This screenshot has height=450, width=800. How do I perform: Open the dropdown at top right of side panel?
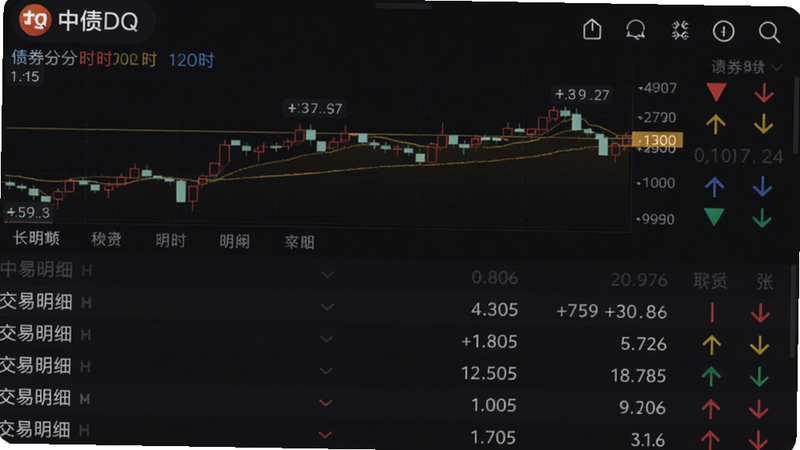tap(777, 67)
